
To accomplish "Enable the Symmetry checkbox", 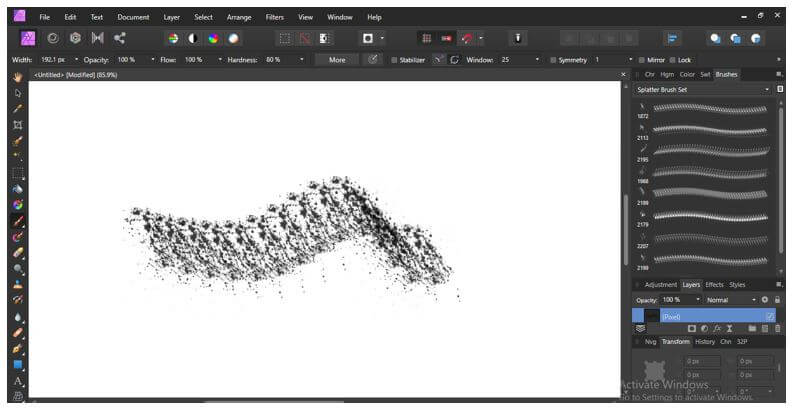I will point(553,60).
